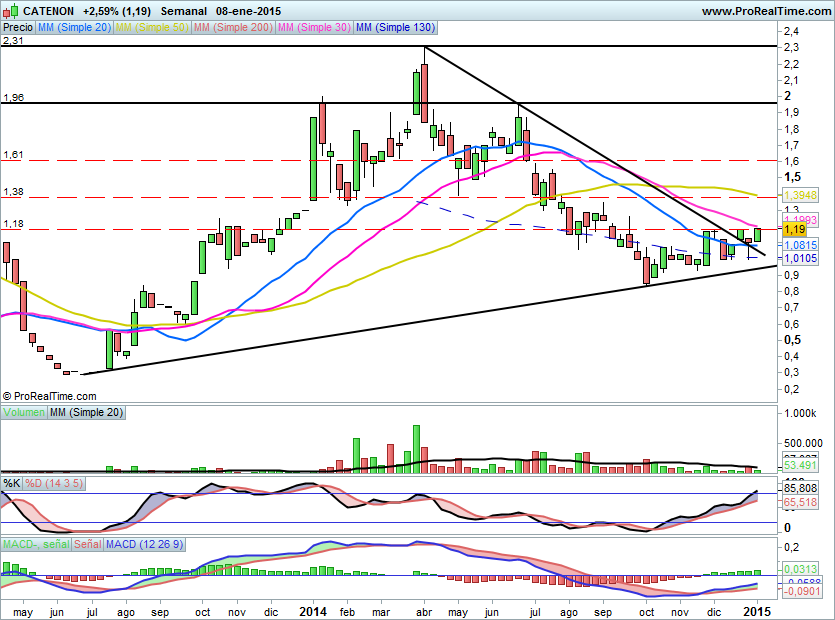Select the MM (Simple 50) indicator label

click(x=152, y=28)
